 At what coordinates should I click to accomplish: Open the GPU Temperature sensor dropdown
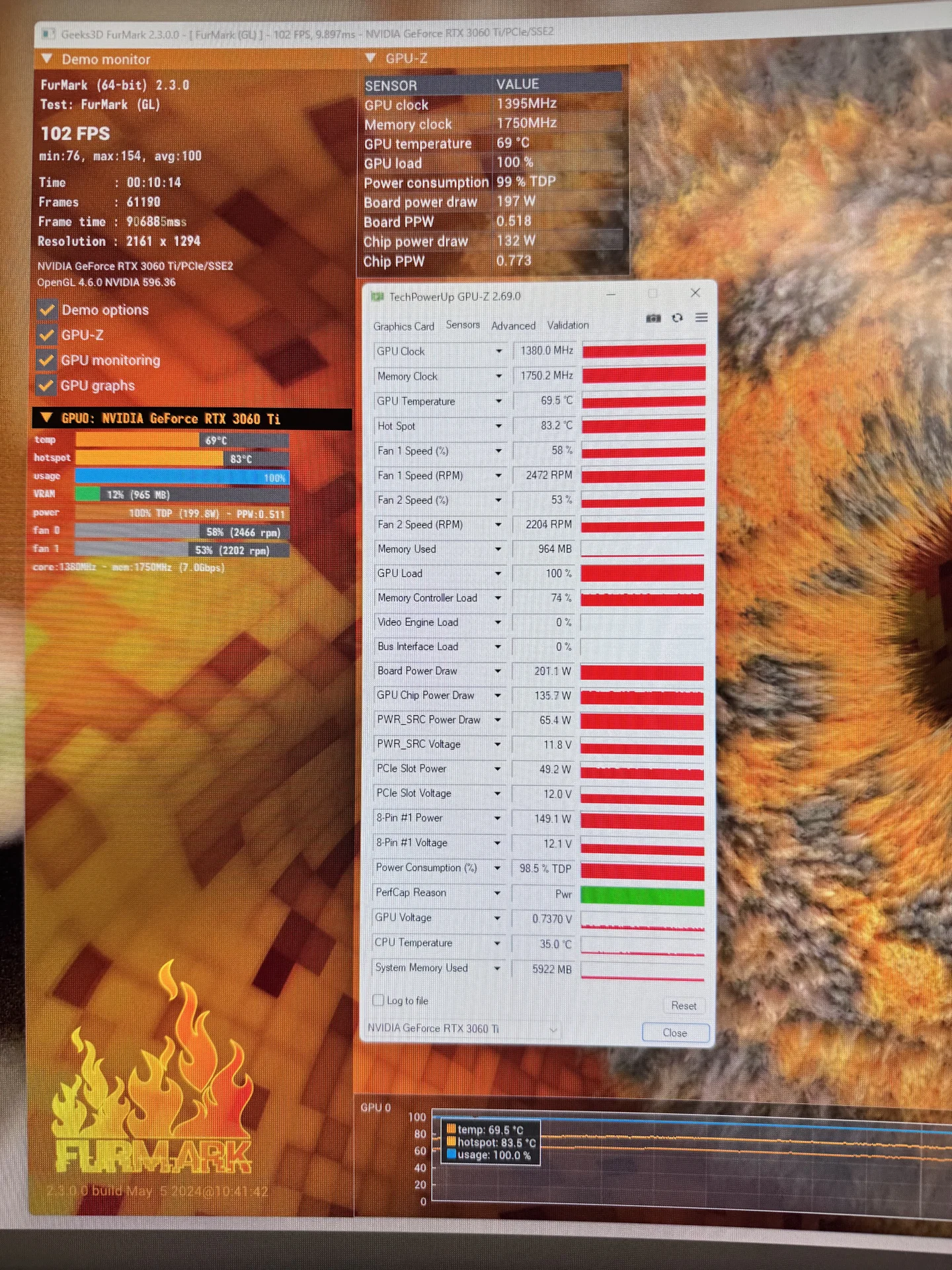[498, 402]
